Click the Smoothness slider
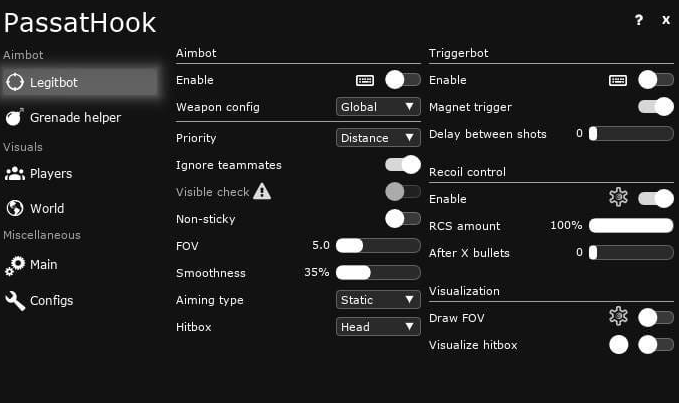The height and width of the screenshot is (403, 679). click(x=378, y=272)
